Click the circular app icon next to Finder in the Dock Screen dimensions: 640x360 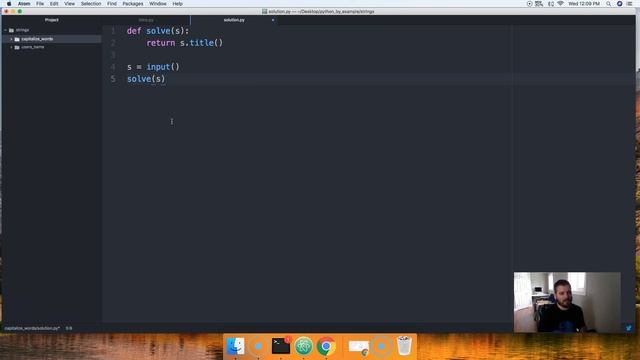(258, 346)
